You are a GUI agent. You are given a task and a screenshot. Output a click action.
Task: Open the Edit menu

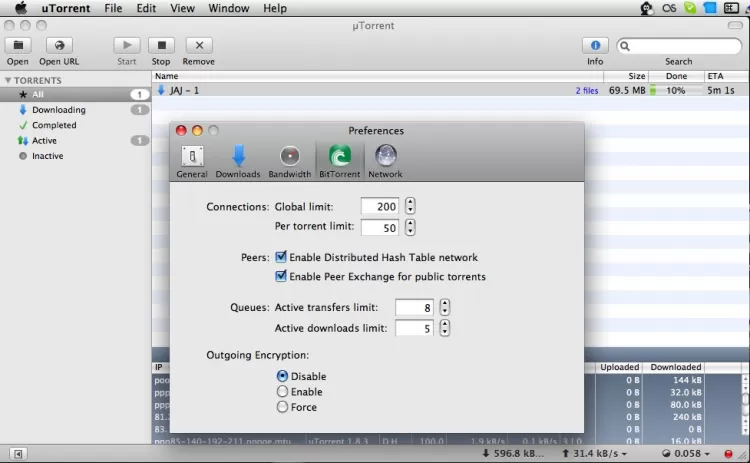click(146, 8)
